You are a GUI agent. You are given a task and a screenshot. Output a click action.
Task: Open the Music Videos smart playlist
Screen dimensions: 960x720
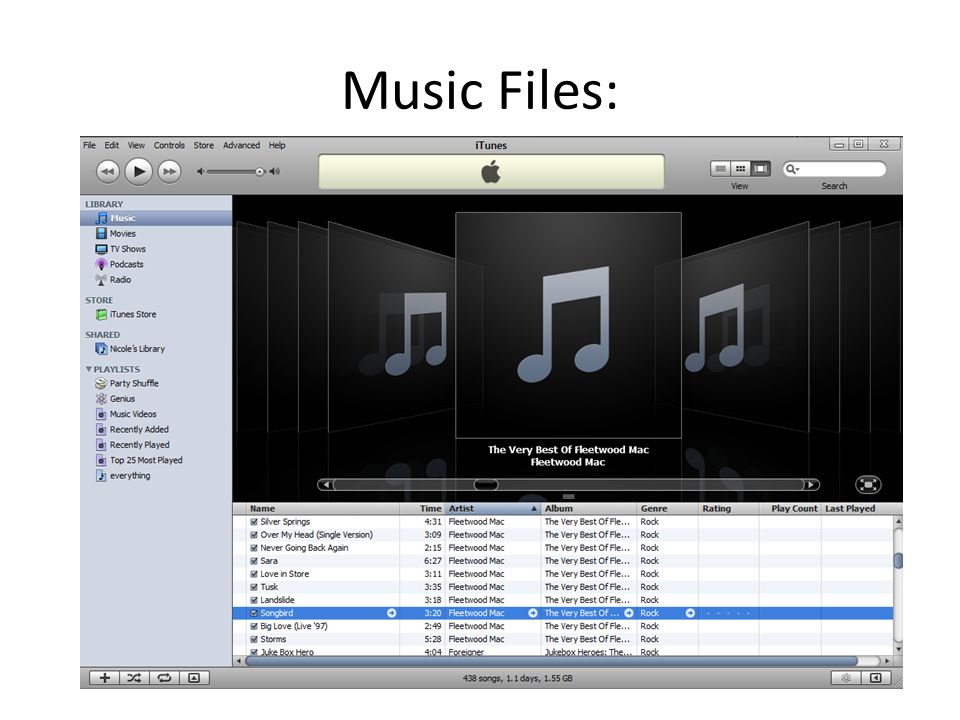(156, 414)
